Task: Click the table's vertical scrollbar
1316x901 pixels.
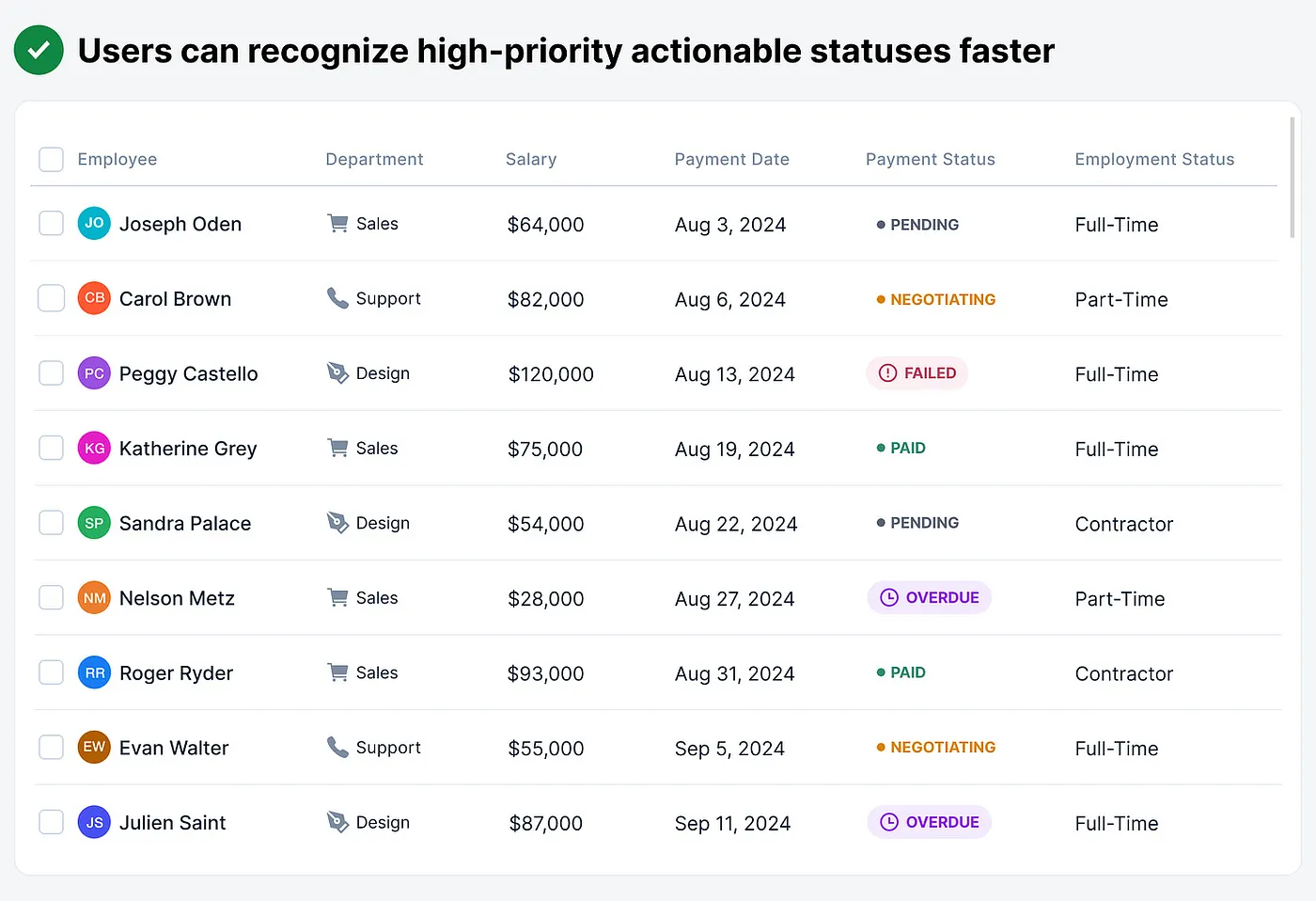Action: click(1292, 179)
